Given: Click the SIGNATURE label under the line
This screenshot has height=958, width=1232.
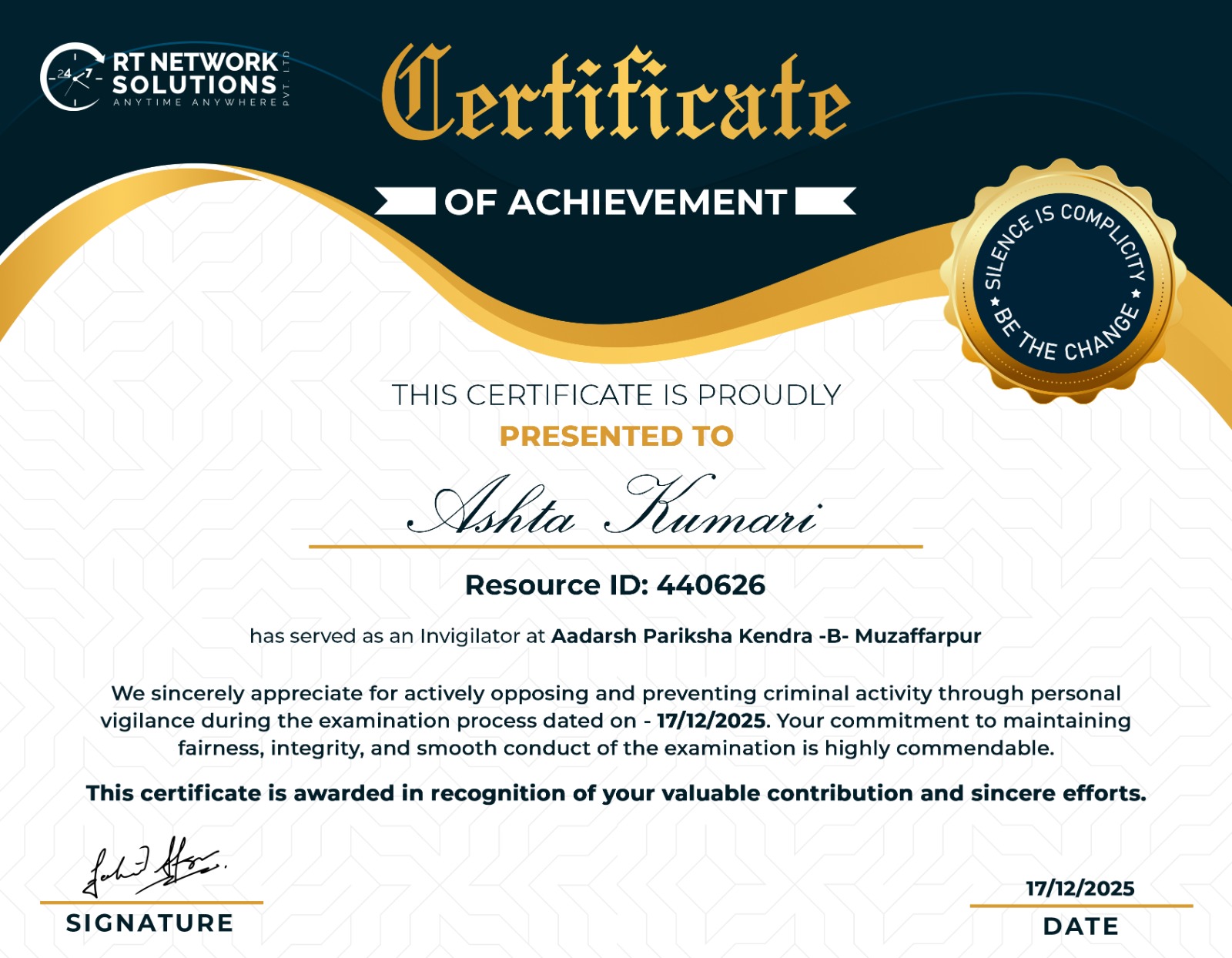Looking at the screenshot, I should (150, 923).
